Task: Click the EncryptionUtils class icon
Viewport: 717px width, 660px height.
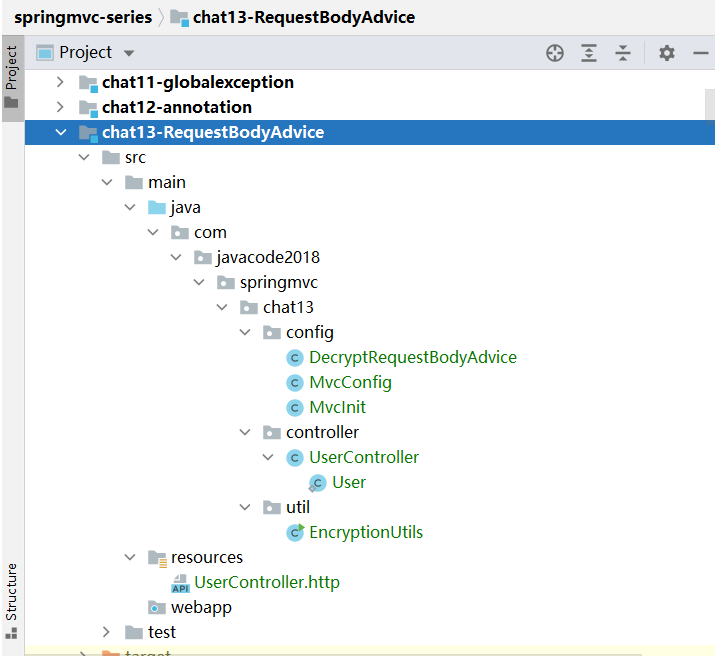Action: [295, 532]
